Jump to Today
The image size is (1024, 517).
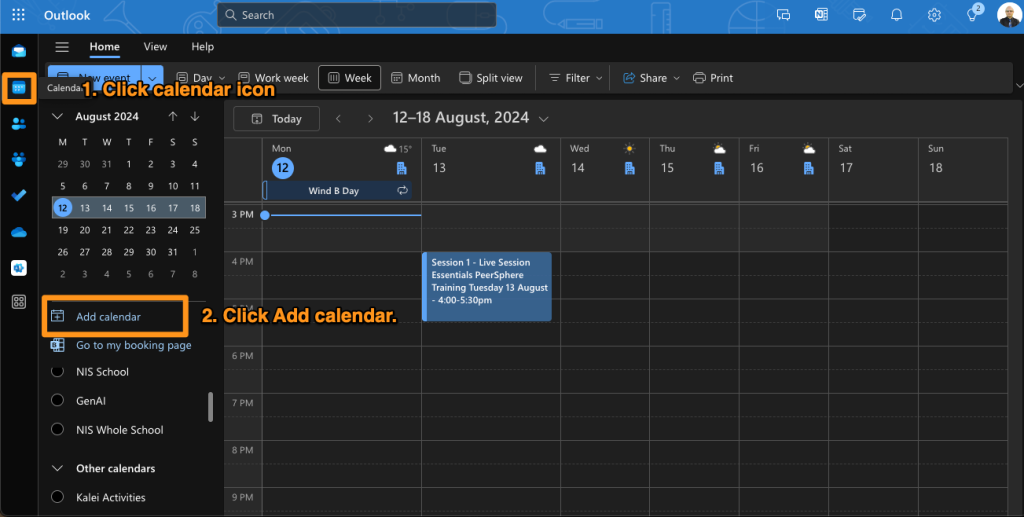(276, 118)
